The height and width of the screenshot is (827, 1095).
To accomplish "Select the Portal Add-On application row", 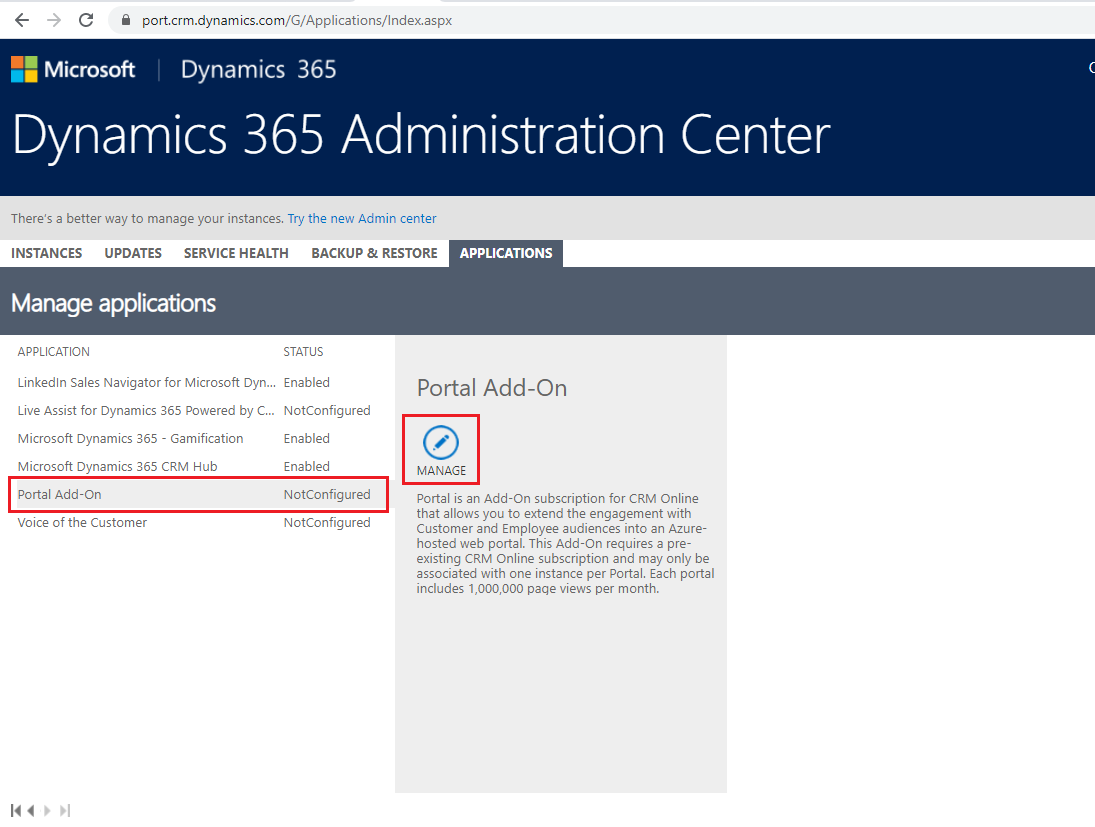I will click(199, 495).
